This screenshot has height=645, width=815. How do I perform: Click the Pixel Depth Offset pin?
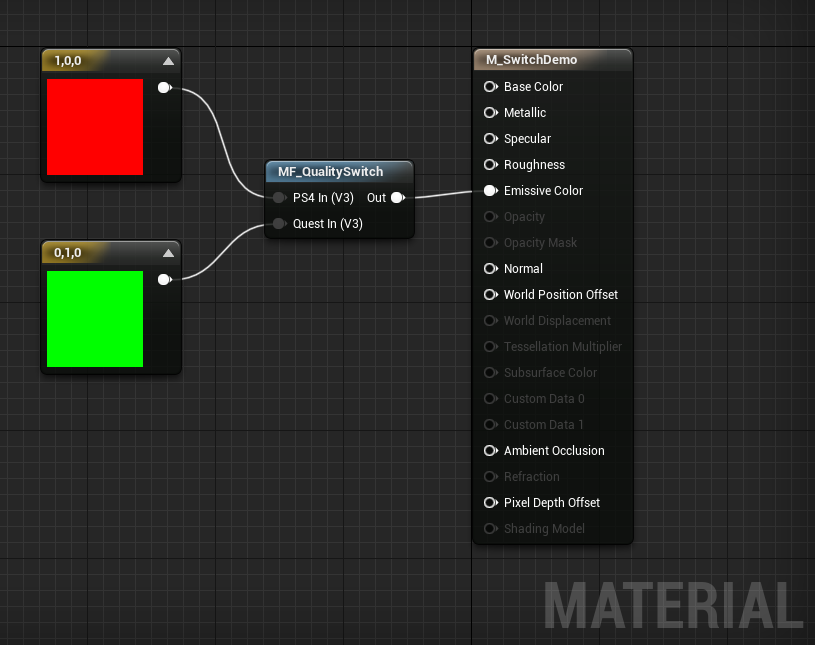coord(490,503)
